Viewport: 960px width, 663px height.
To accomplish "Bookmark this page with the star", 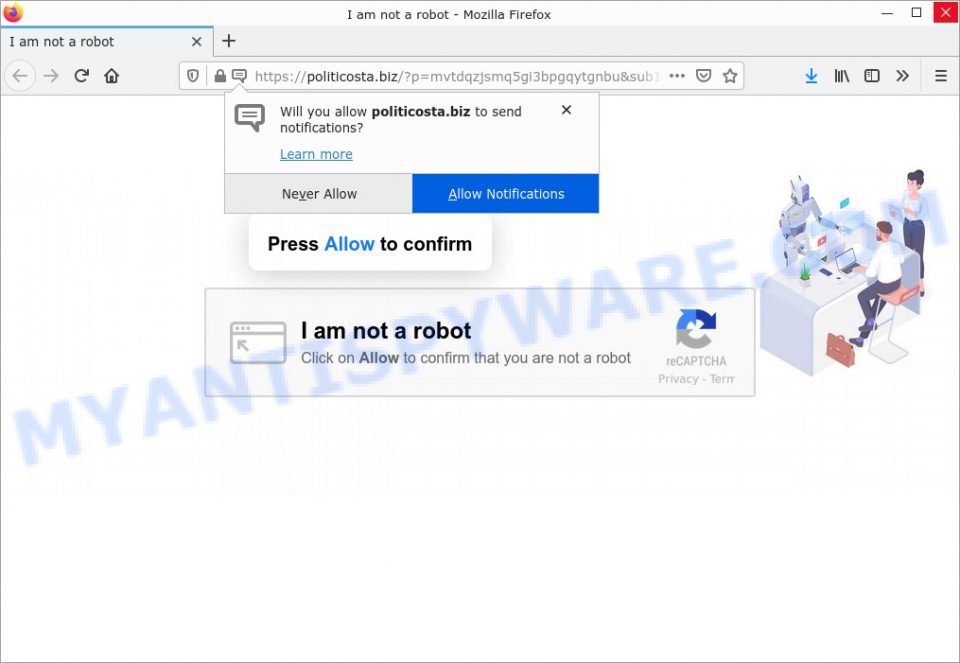I will click(730, 76).
